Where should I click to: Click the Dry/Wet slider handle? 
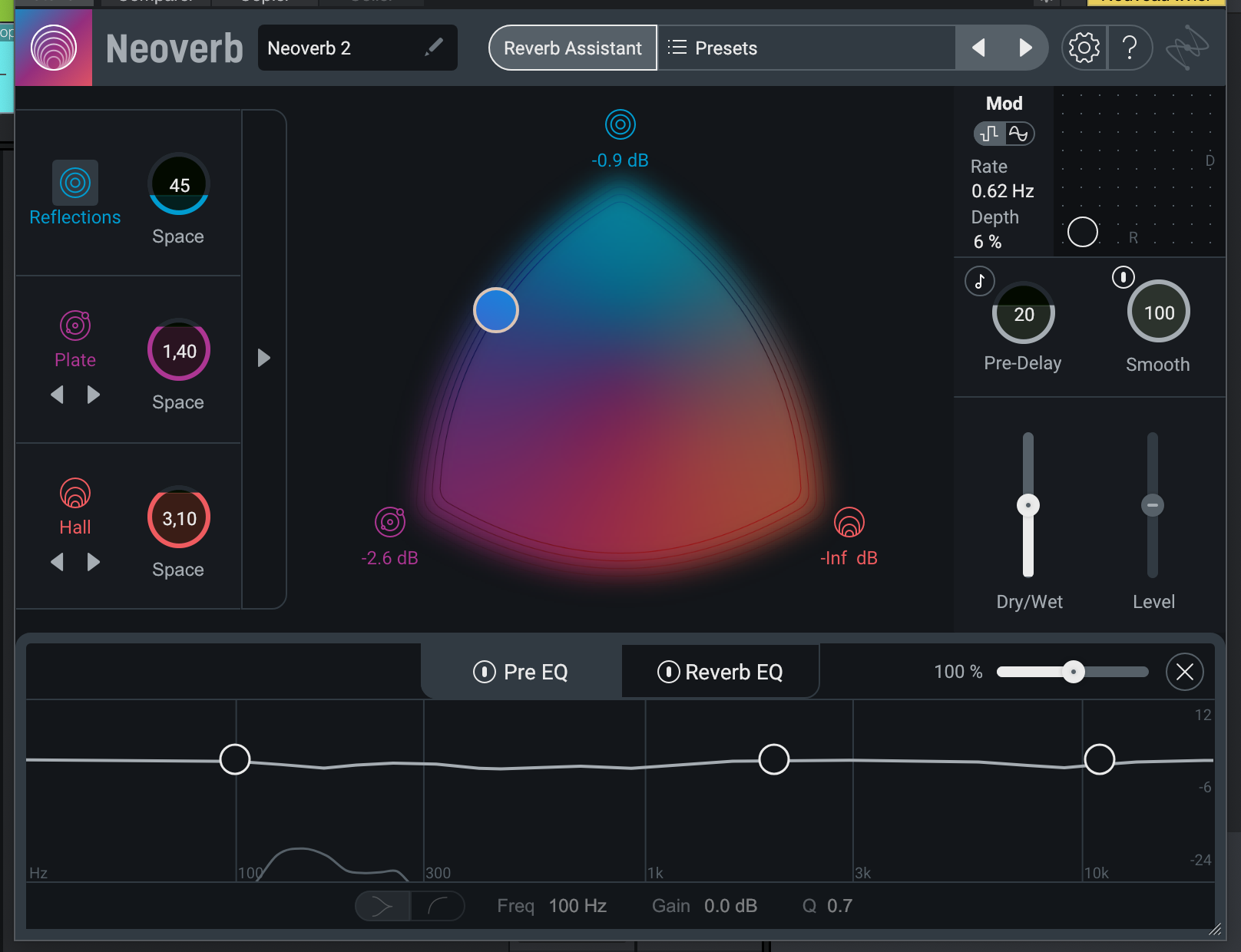pyautogui.click(x=1028, y=505)
